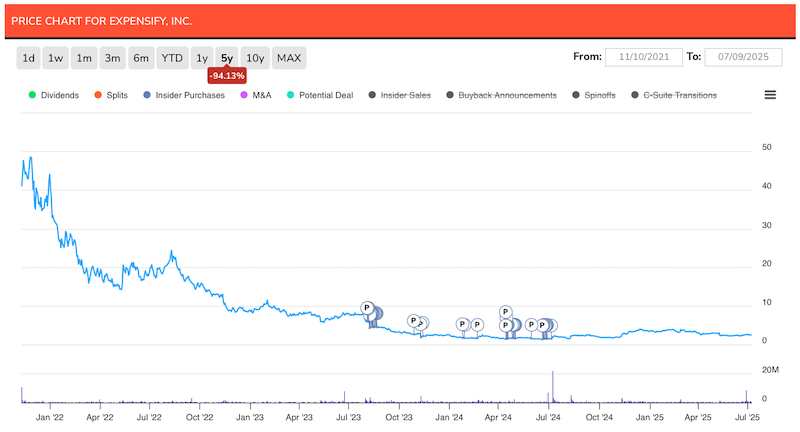Viewport: 800px width, 432px height.
Task: Click the 50 price axis label
Action: click(x=766, y=147)
